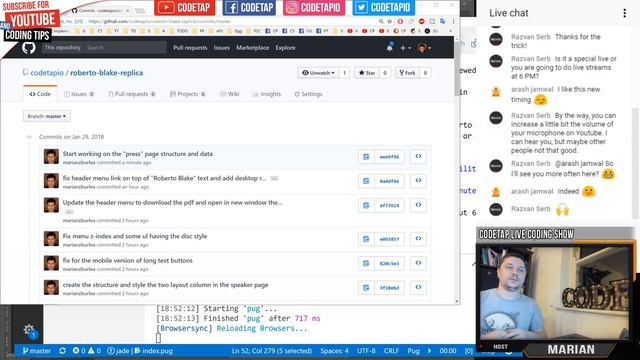Click the browser address bar URL
The image size is (640, 360).
[160, 21]
